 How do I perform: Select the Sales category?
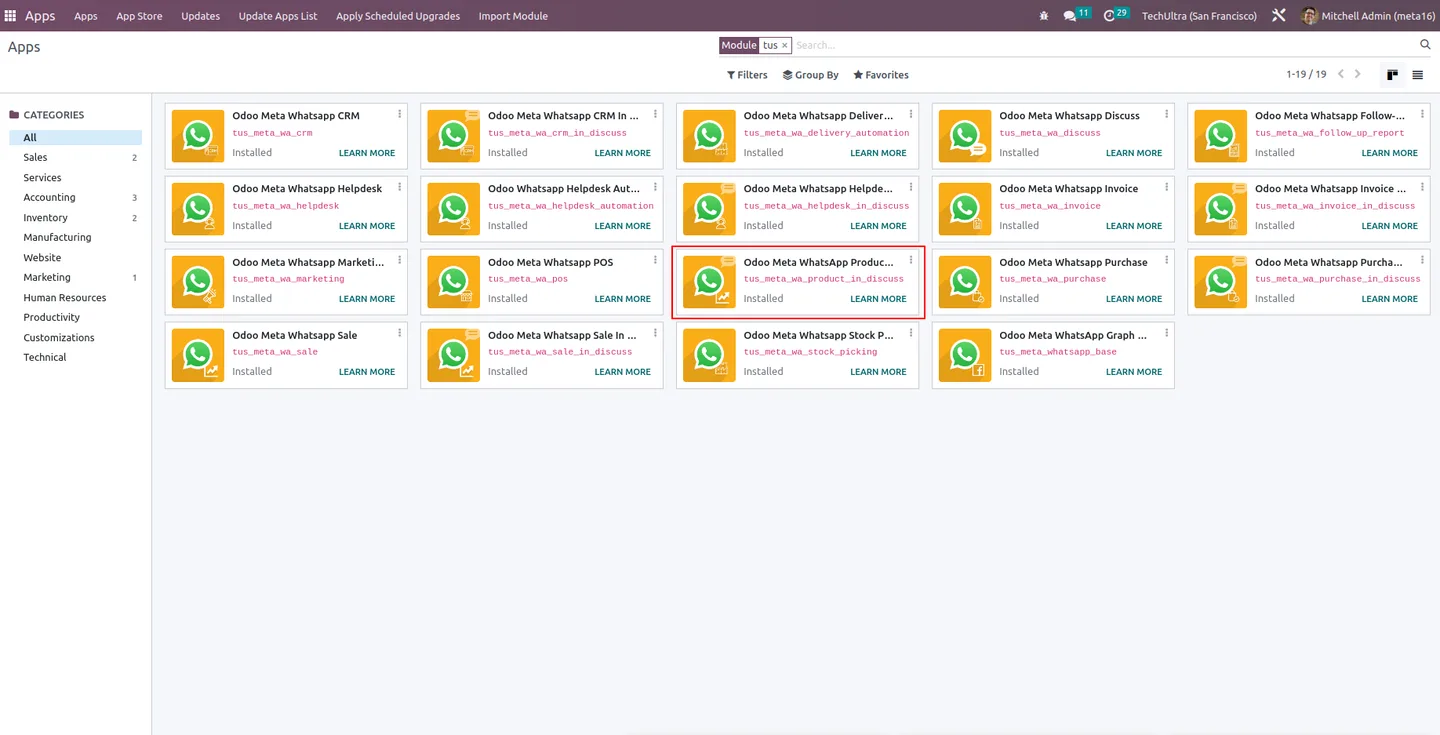coord(76,158)
